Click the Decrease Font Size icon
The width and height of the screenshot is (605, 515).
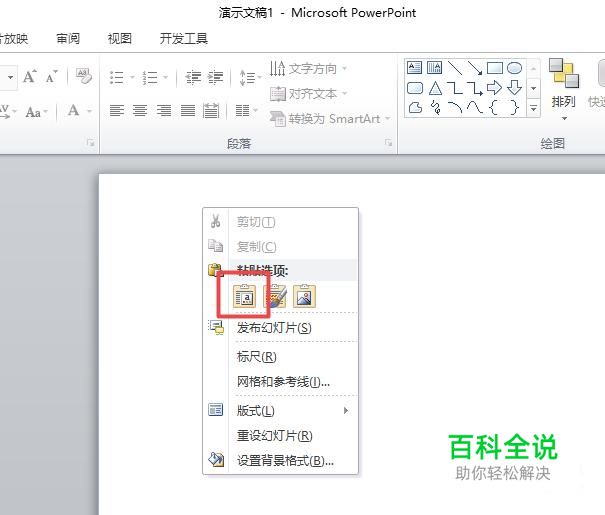tap(51, 76)
